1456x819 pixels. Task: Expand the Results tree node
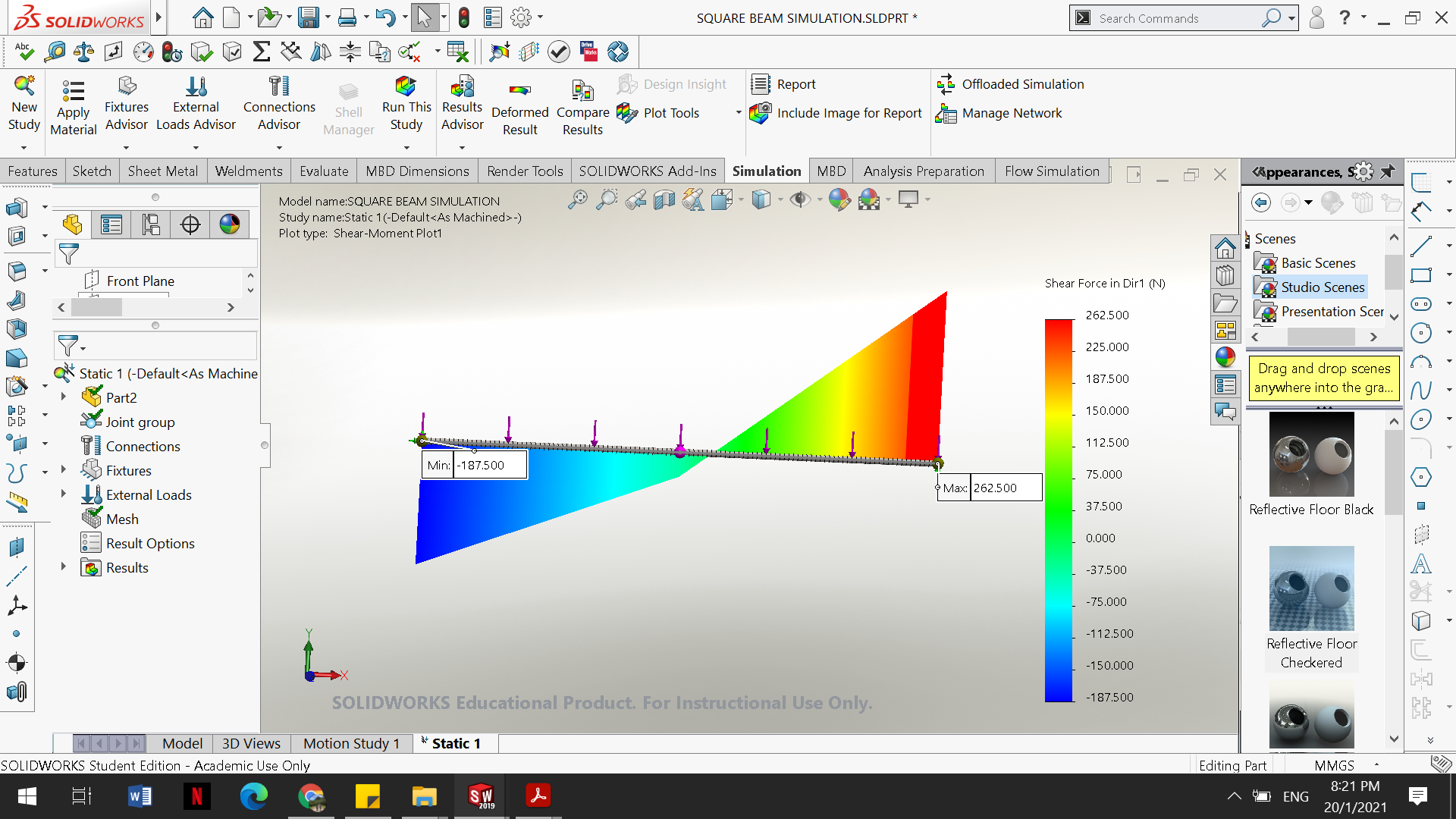64,567
